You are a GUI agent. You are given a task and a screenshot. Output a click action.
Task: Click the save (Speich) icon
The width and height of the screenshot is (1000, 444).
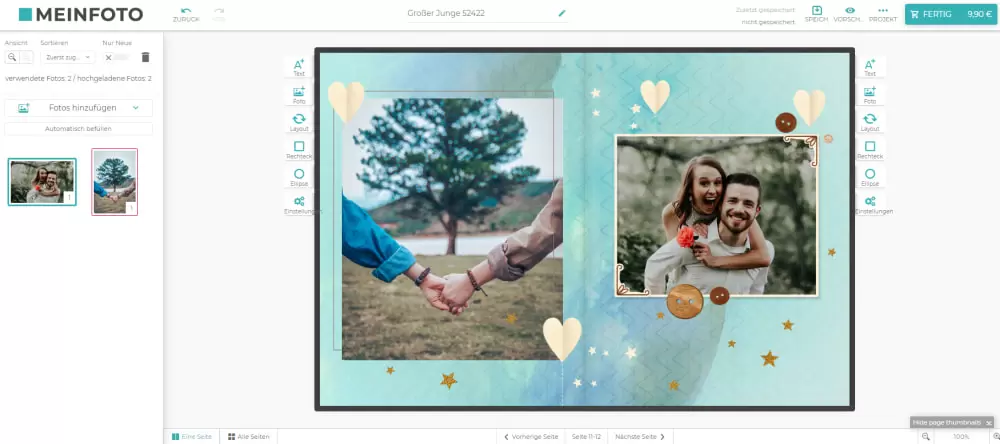[816, 13]
